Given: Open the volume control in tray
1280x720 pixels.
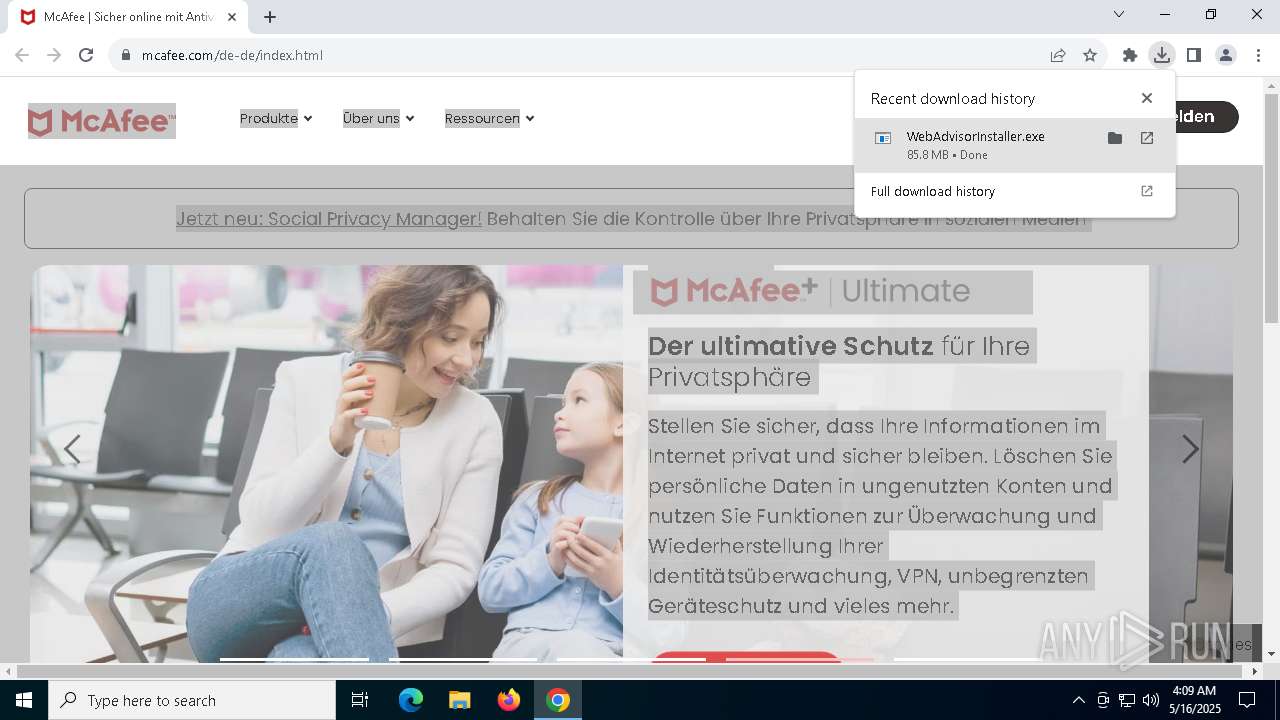Looking at the screenshot, I should 1151,700.
